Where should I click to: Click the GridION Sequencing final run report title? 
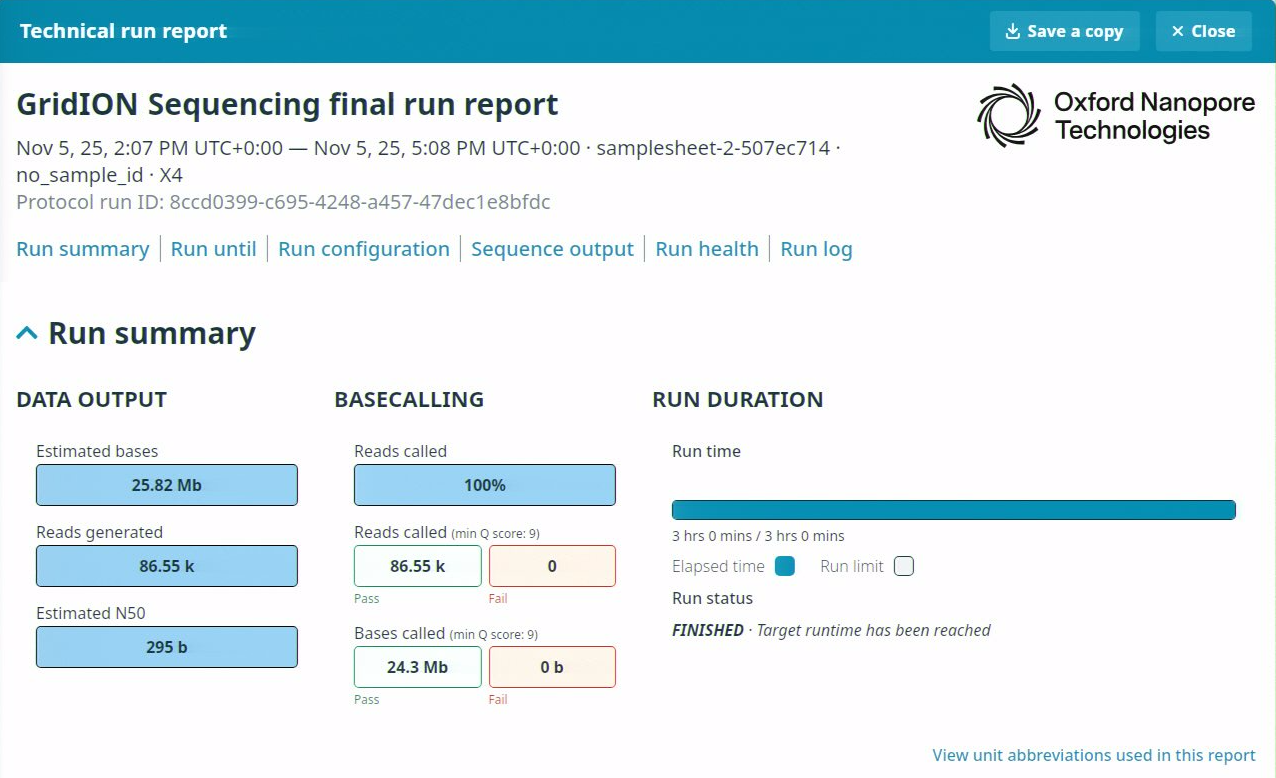(287, 104)
